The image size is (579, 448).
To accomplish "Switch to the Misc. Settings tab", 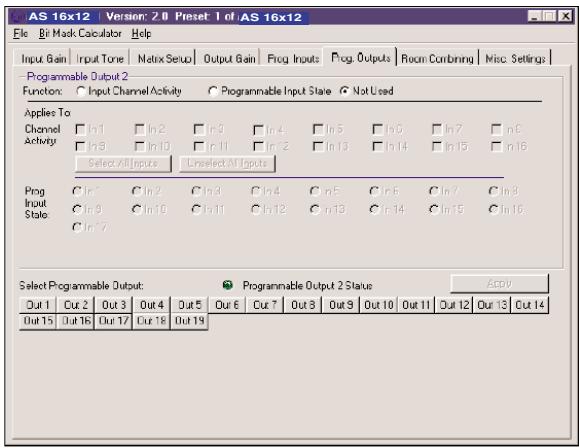I will (x=515, y=59).
